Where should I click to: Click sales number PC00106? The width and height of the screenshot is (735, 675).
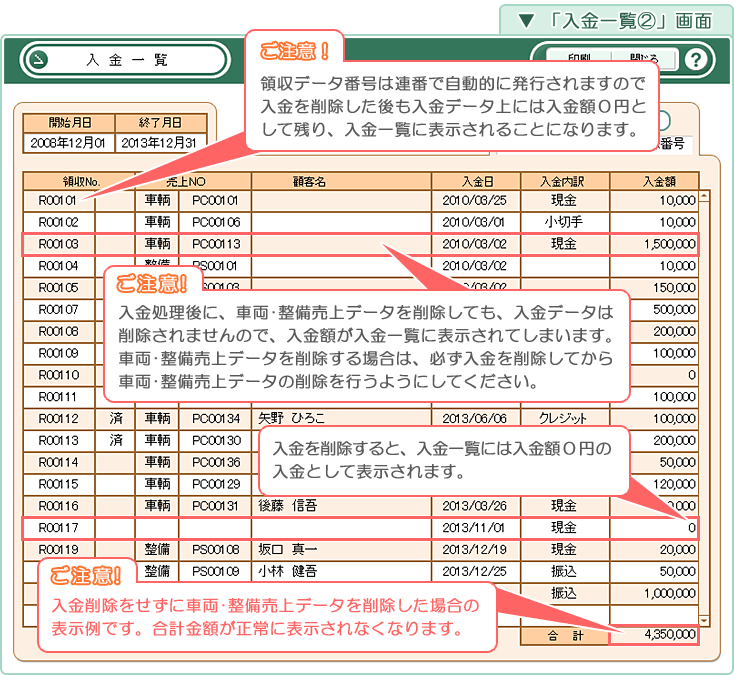tap(216, 222)
